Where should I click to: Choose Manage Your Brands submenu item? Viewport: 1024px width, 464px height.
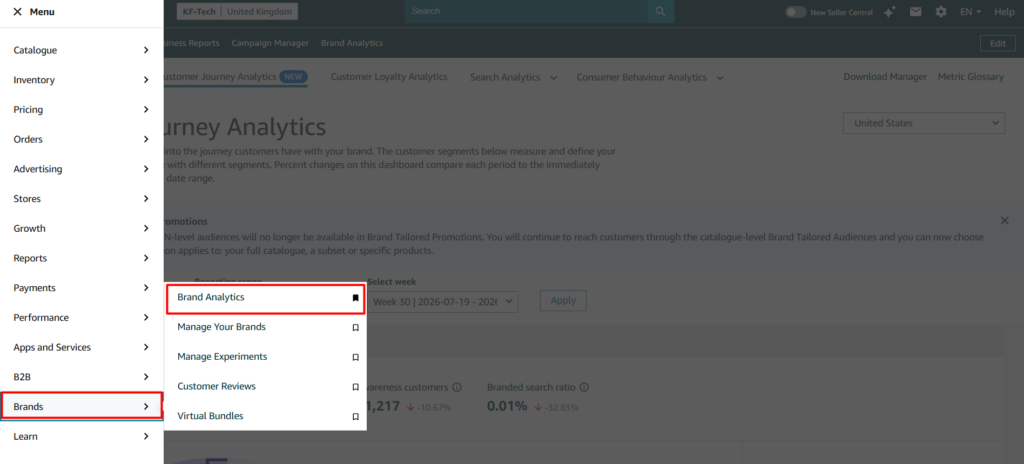[x=265, y=327]
